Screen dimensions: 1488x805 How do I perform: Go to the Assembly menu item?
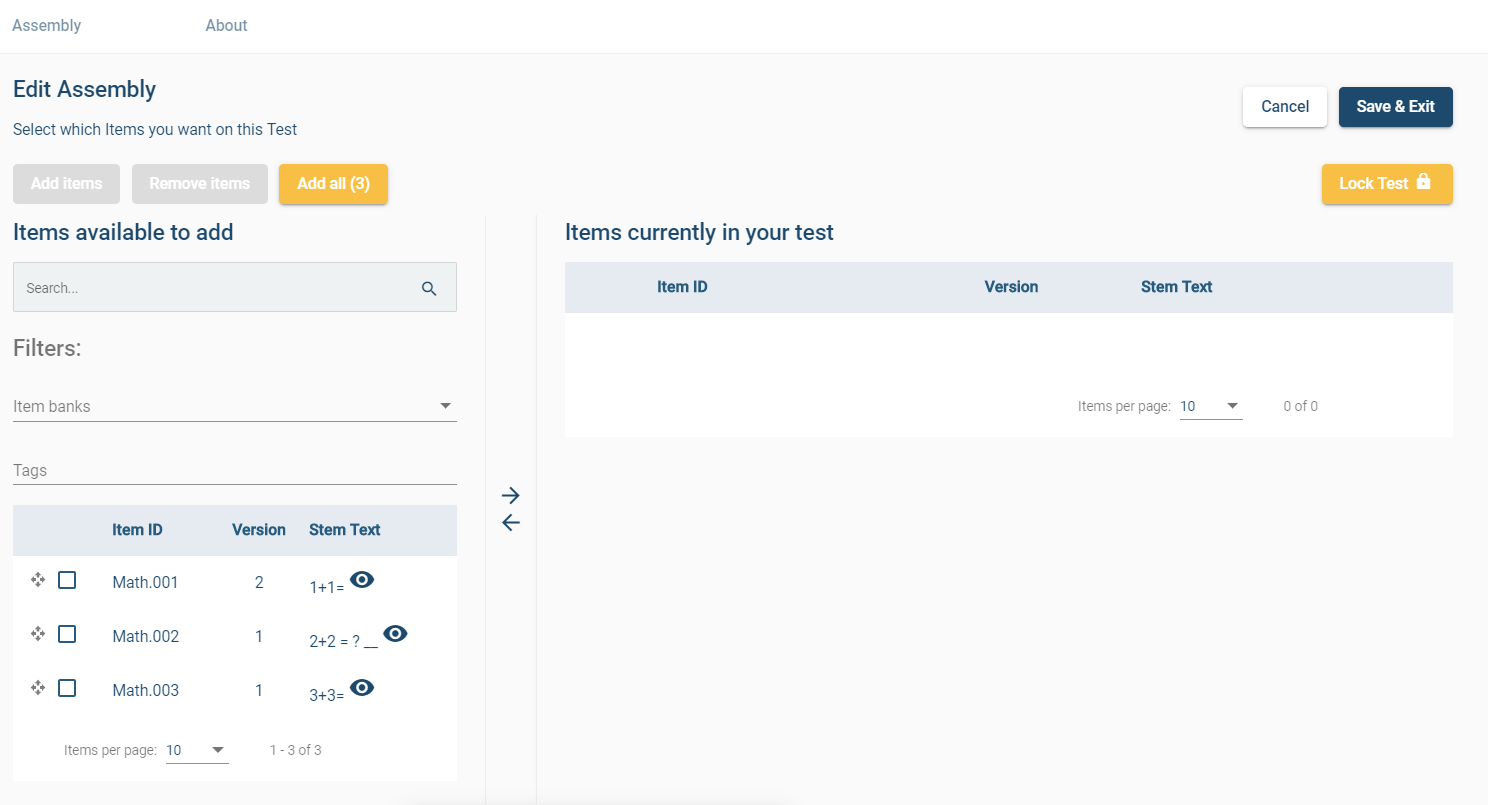coord(46,26)
